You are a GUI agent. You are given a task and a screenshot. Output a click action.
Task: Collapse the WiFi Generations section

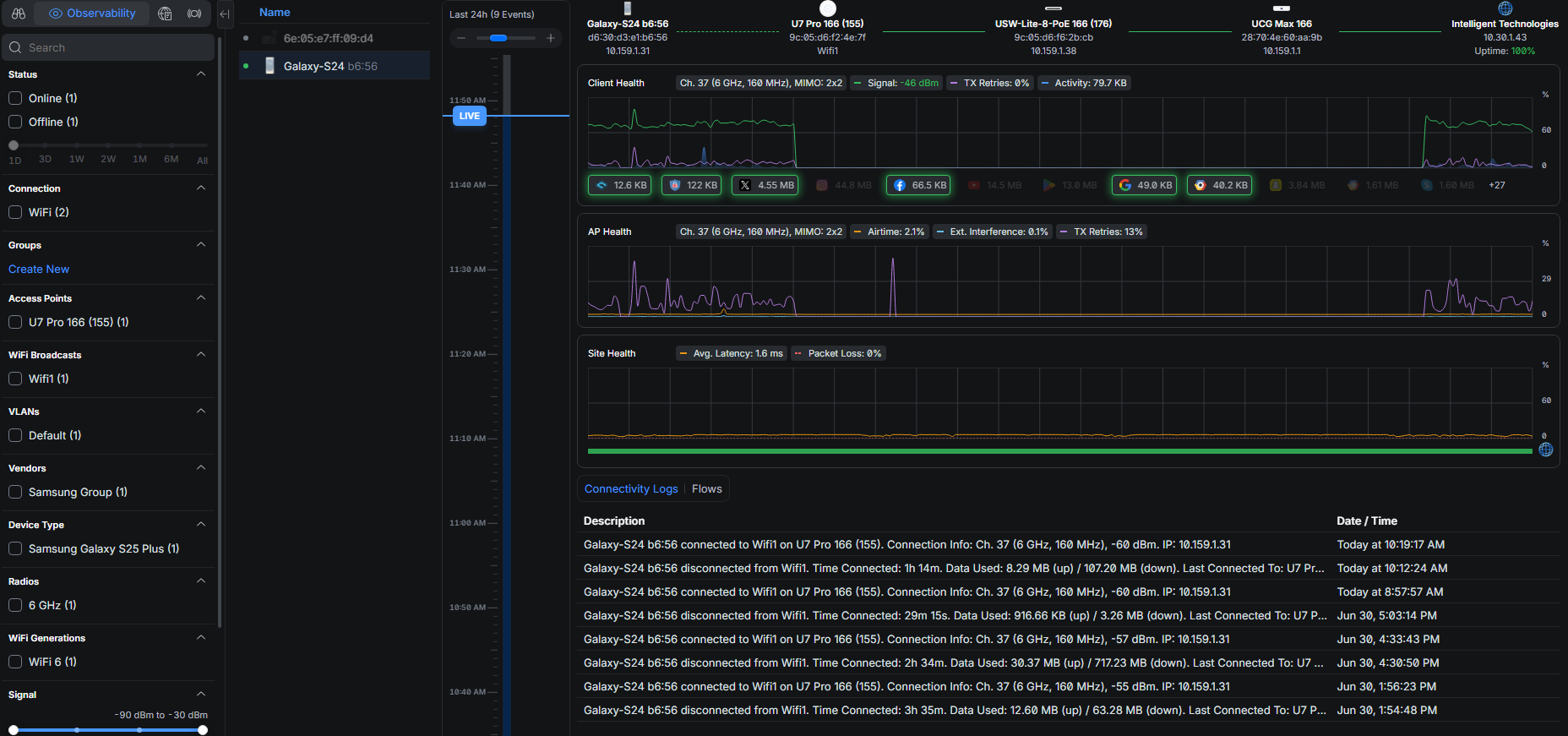(201, 637)
